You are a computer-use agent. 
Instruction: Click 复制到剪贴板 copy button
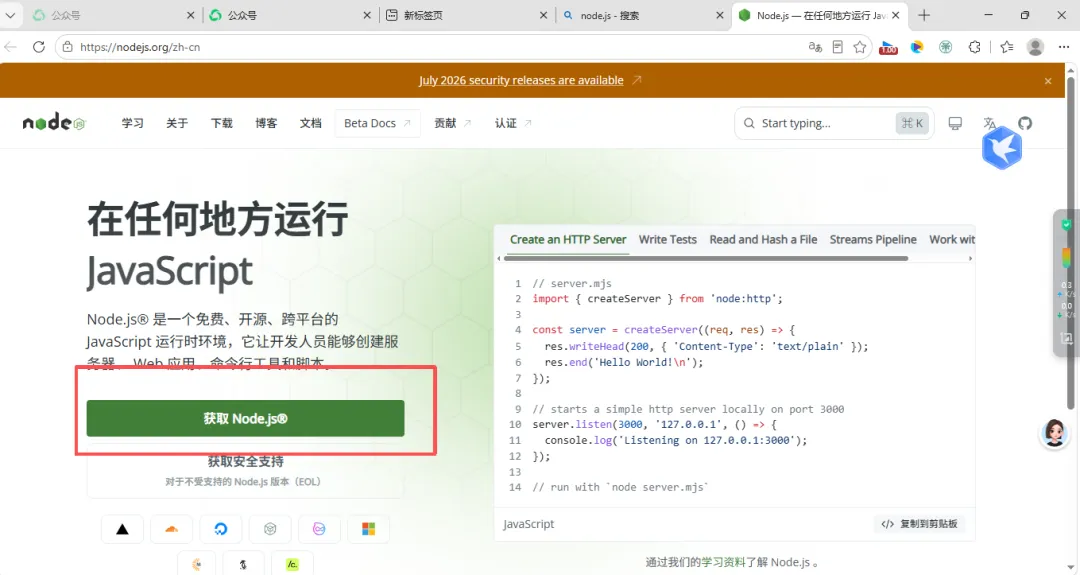[x=920, y=524]
